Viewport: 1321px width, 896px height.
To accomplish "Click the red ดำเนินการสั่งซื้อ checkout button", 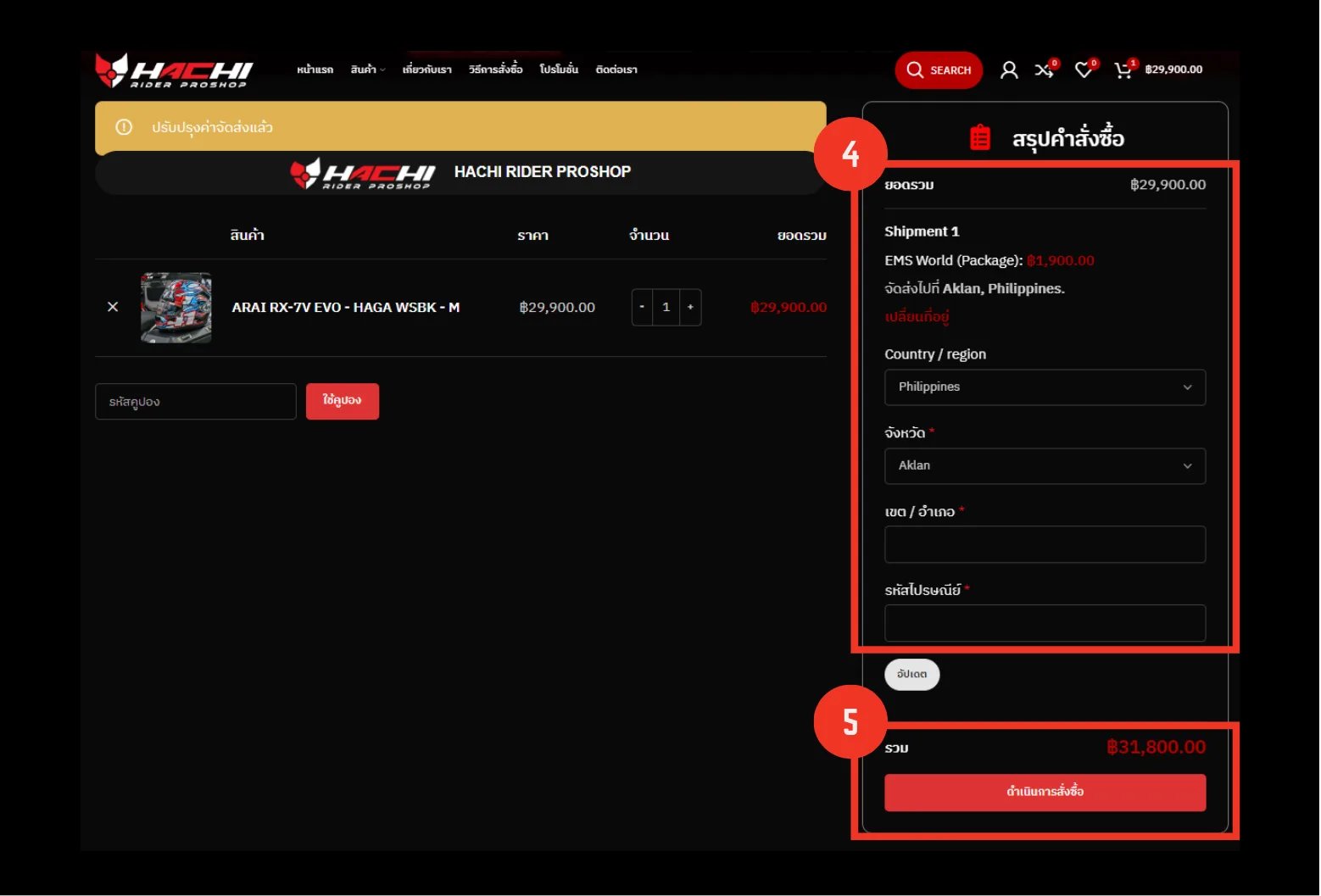I will click(1045, 793).
